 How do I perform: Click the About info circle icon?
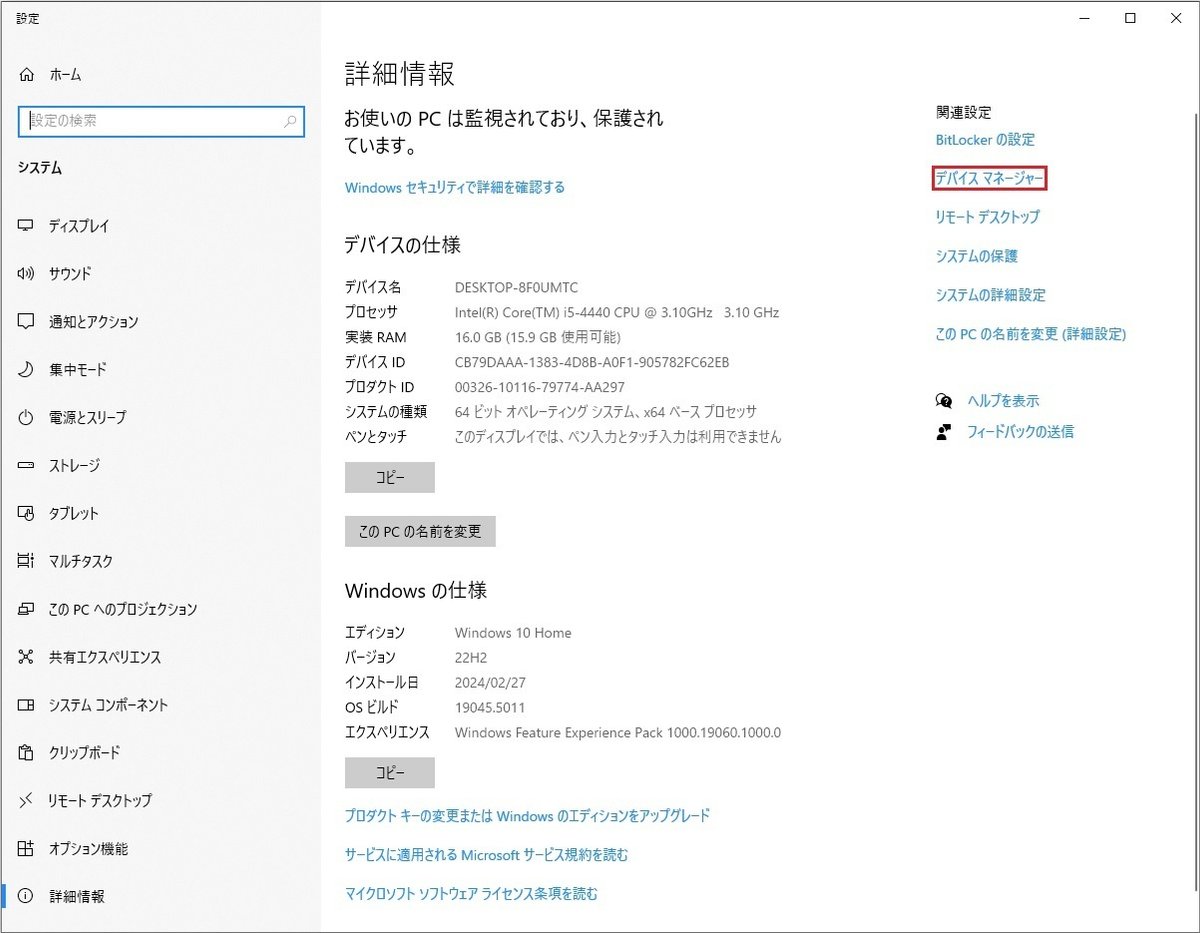pos(27,897)
